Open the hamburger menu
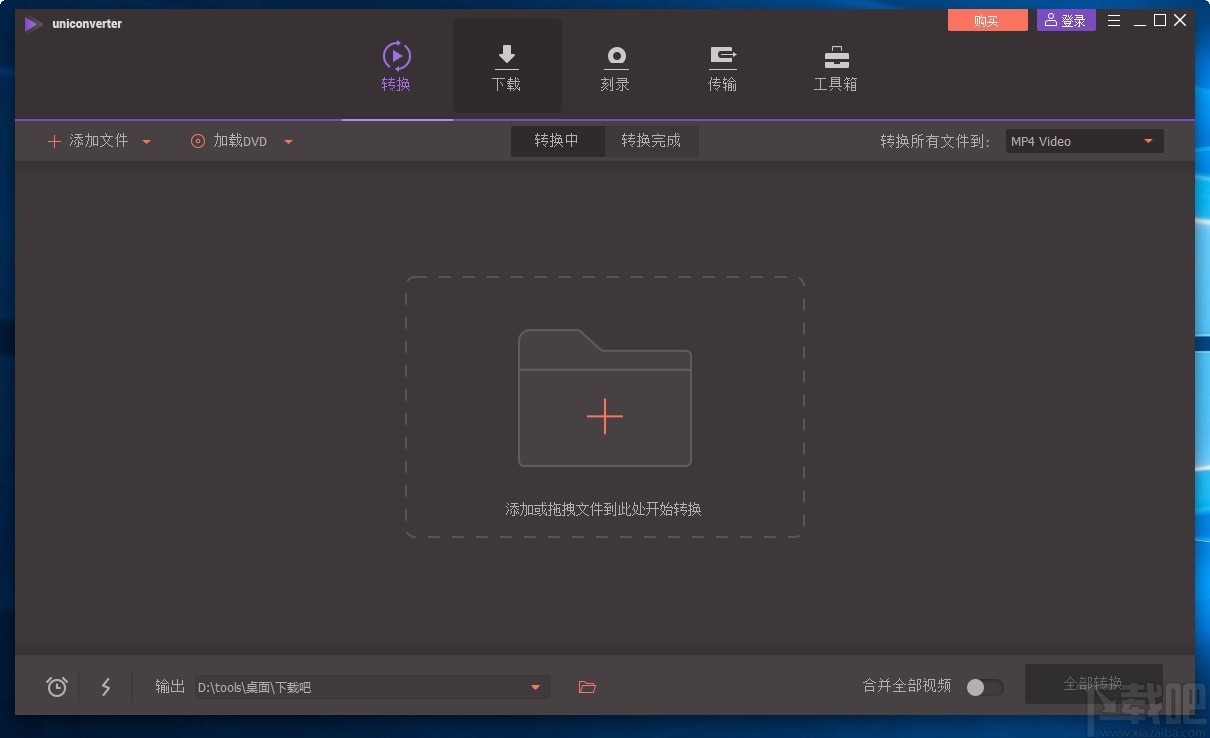The image size is (1210, 738). tap(1114, 20)
